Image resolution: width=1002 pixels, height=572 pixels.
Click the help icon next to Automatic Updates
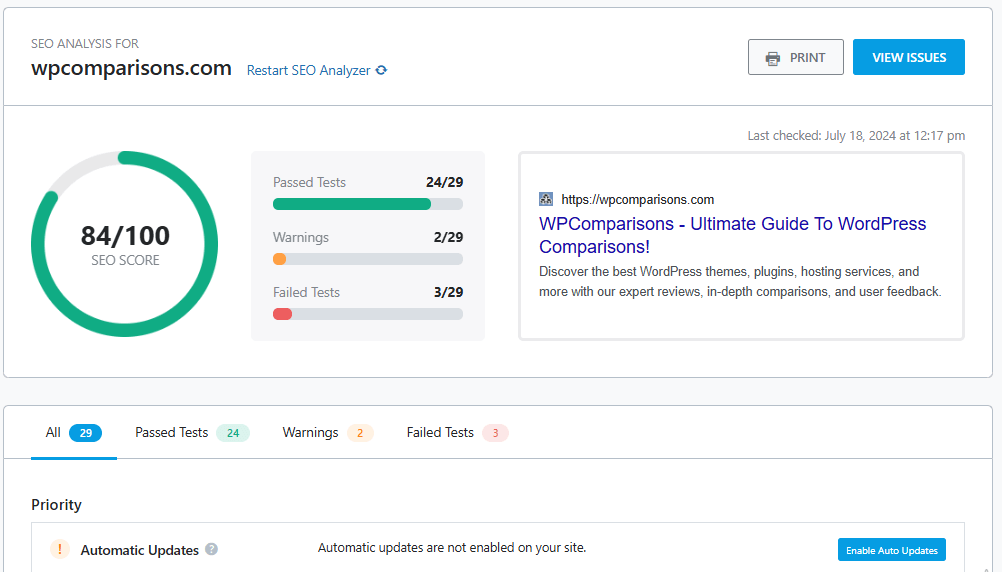point(211,549)
